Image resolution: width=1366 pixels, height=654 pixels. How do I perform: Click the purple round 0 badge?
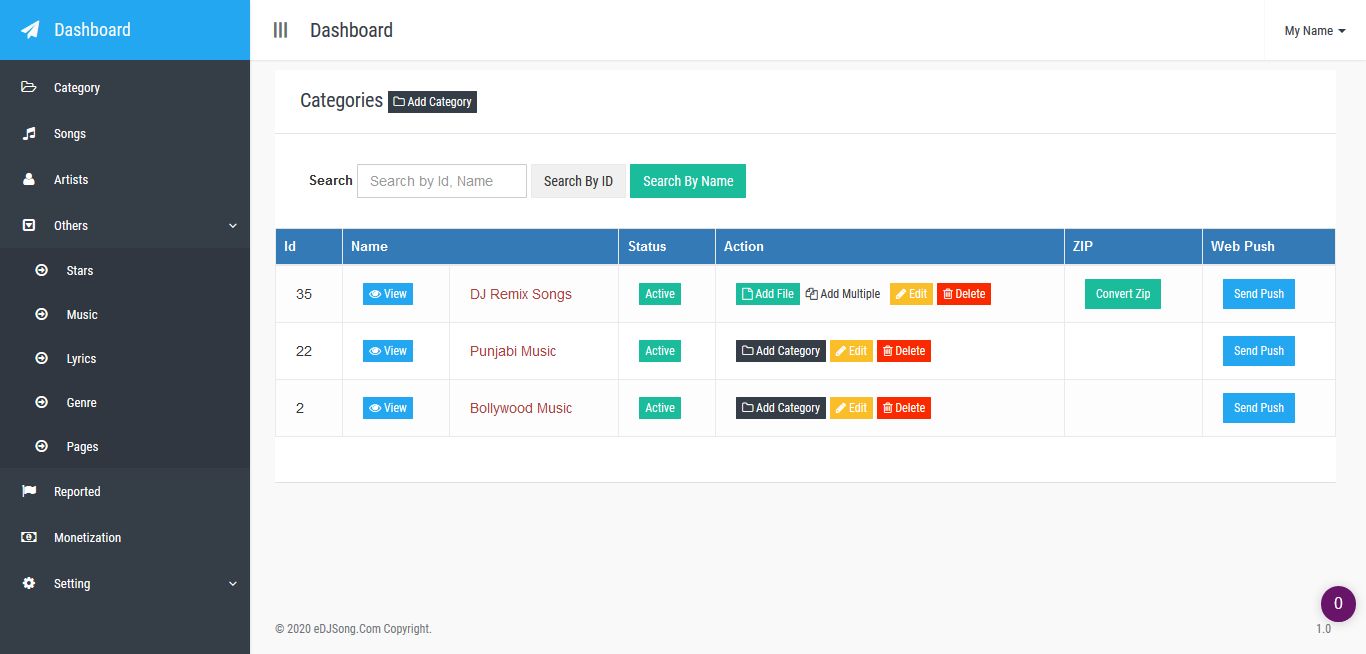[1338, 604]
